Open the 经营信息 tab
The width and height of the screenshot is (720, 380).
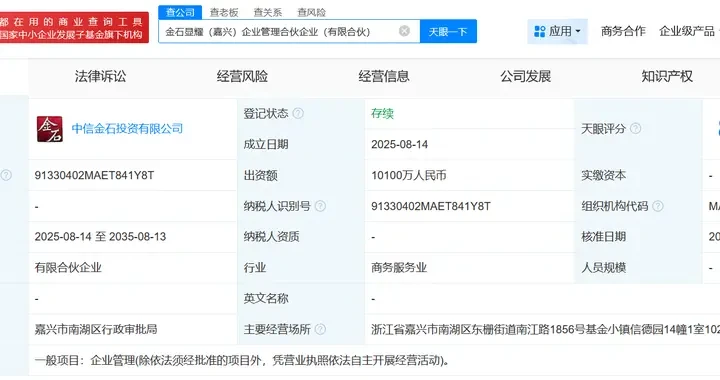[x=384, y=76]
